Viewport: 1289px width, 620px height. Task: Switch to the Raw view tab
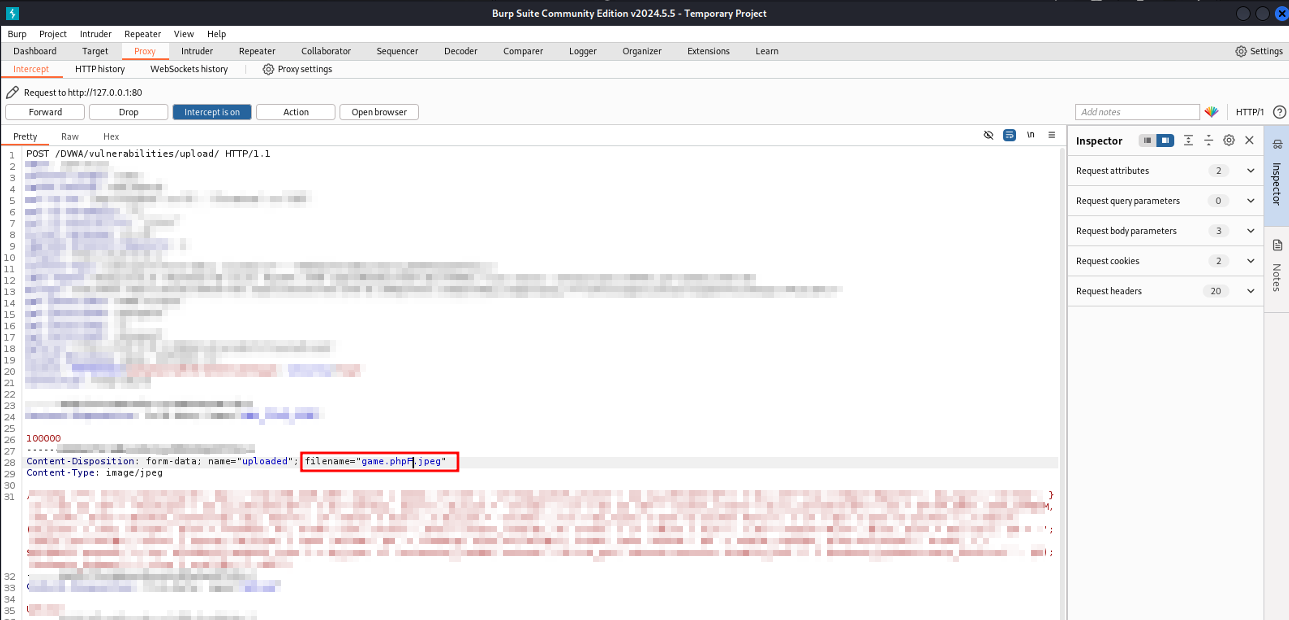coord(70,136)
